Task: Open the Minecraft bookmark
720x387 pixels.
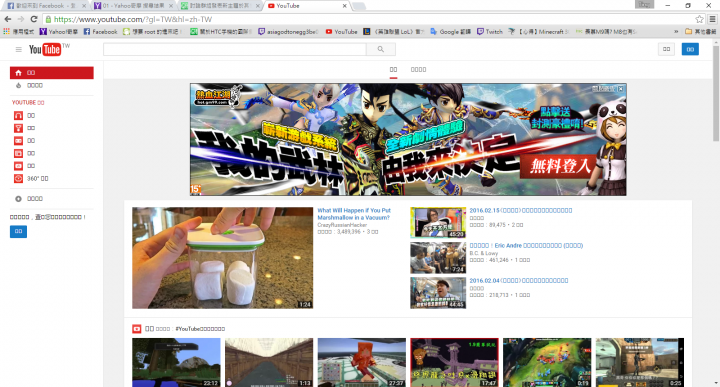Action: pyautogui.click(x=539, y=32)
